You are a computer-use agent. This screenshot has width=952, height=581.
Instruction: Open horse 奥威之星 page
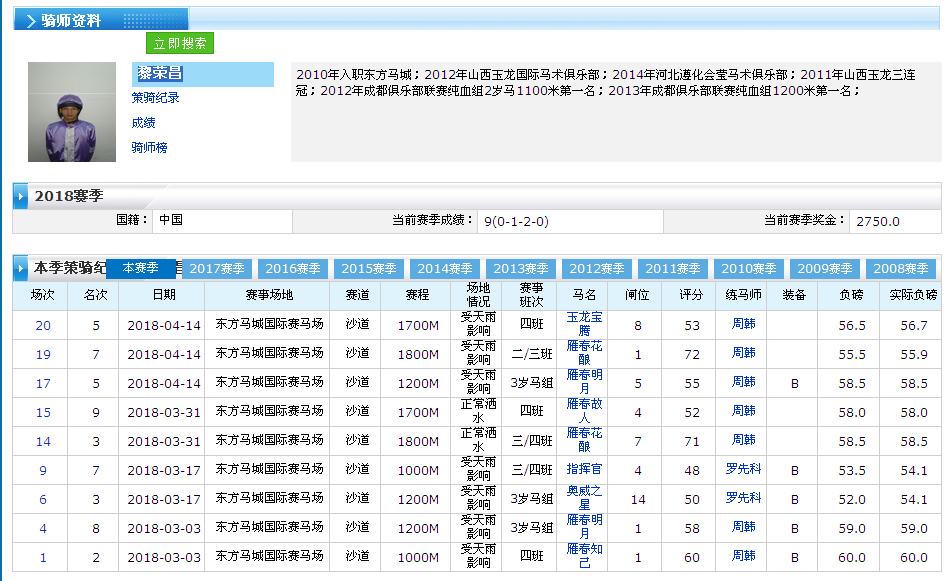585,498
